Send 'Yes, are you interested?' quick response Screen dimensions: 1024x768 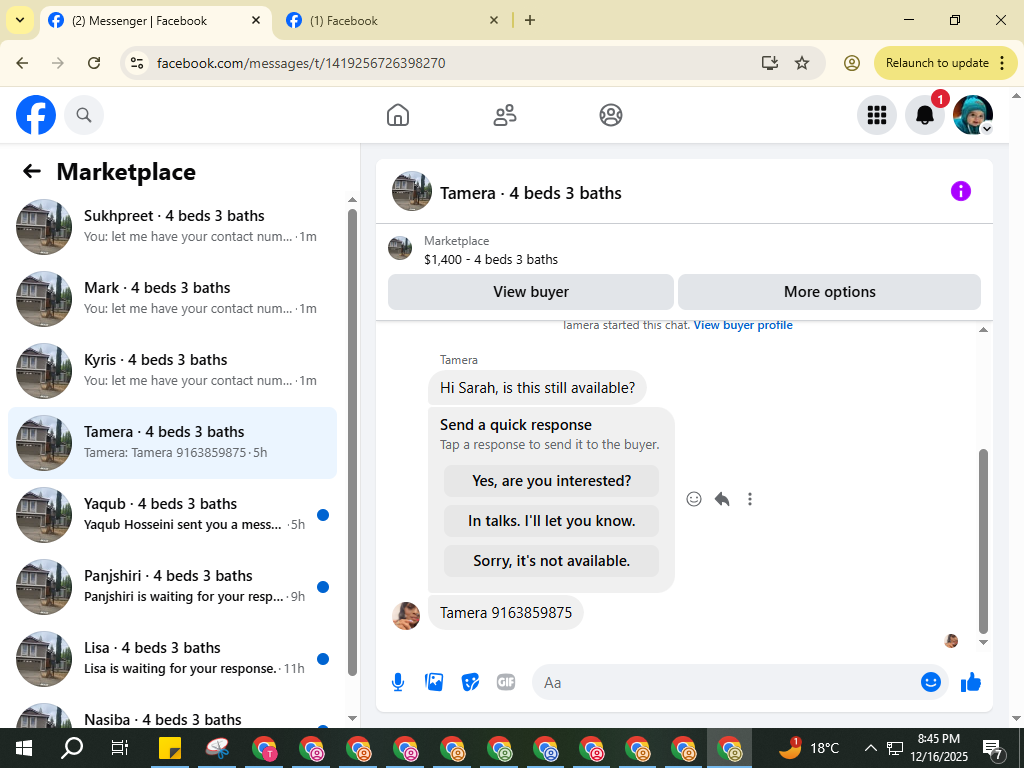click(x=551, y=481)
